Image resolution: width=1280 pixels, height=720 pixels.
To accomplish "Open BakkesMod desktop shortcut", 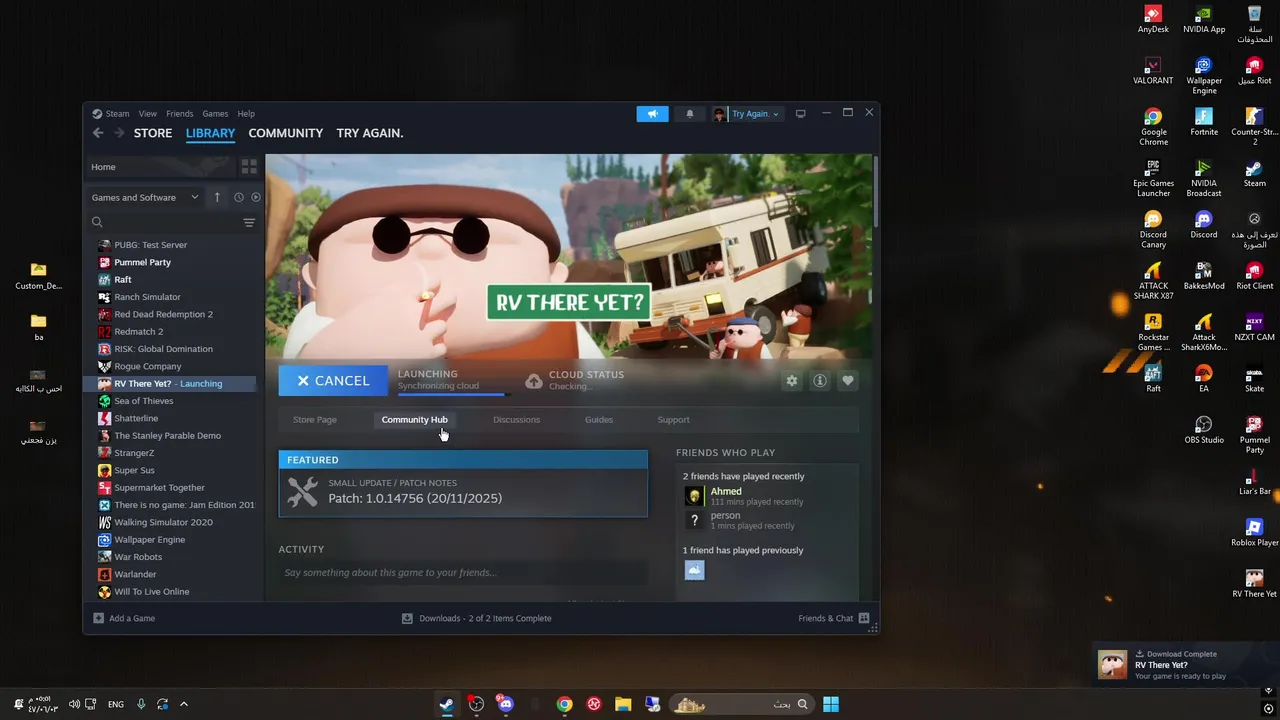I will (1204, 275).
